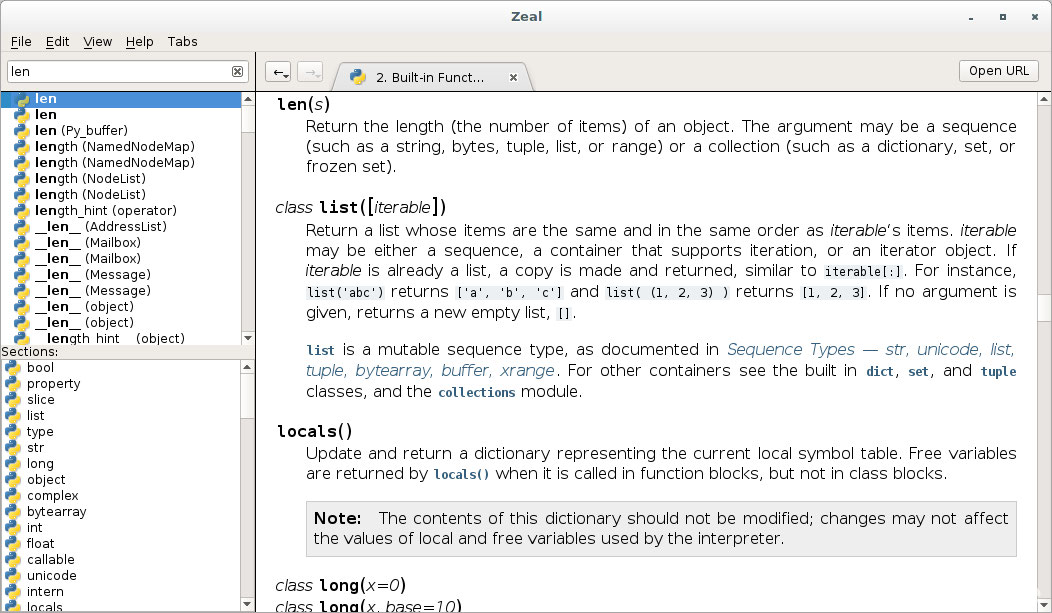Click results list scrollbar down arrow
The image size is (1052, 613).
tap(248, 338)
